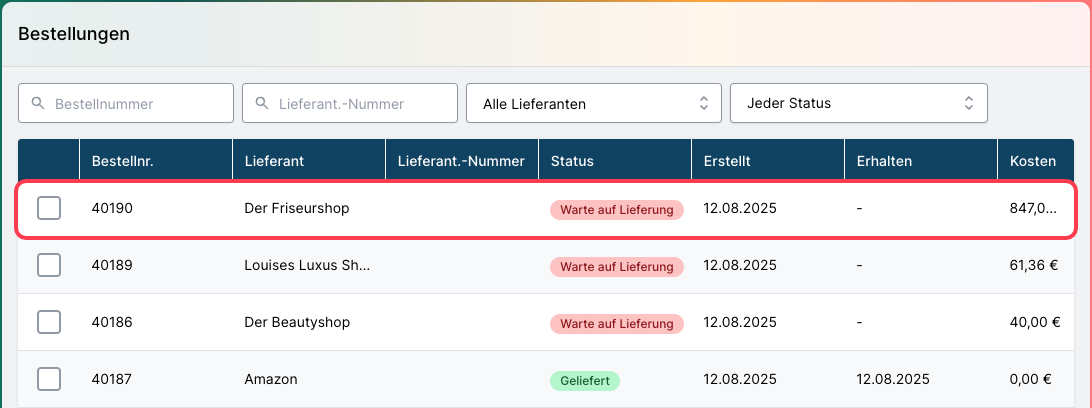Click the cost 40,00 €
This screenshot has height=408, width=1092.
(x=1035, y=322)
